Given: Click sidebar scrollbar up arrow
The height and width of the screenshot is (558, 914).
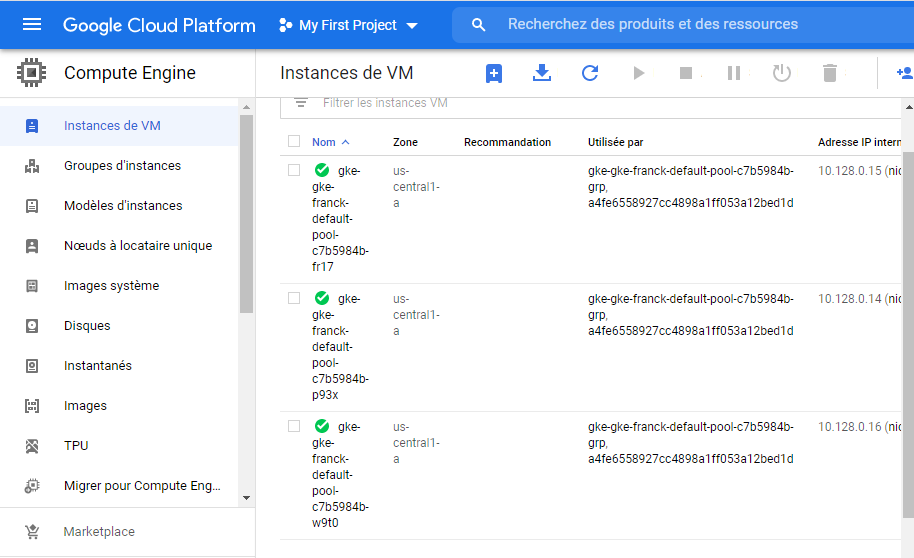Looking at the screenshot, I should [x=247, y=107].
